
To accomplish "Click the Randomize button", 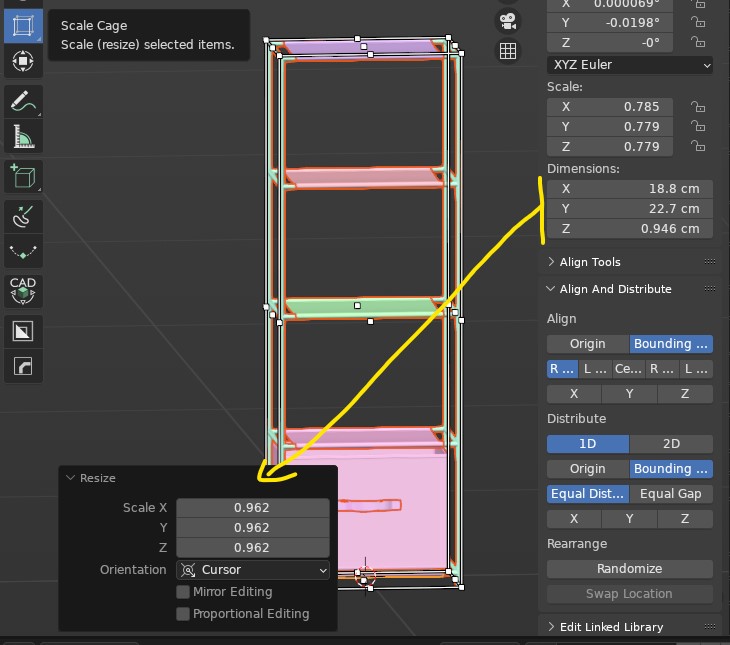I will pos(630,569).
